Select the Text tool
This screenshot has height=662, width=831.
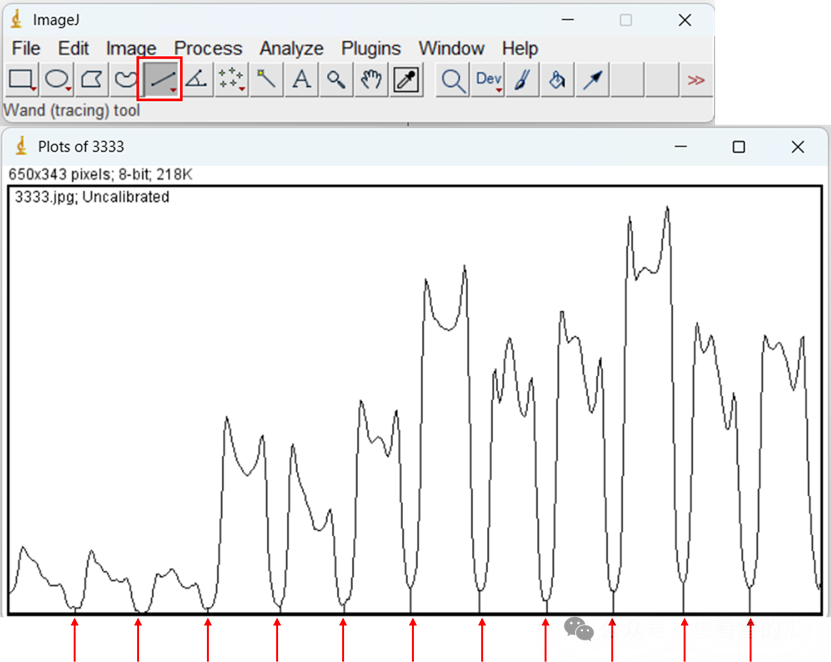click(302, 80)
